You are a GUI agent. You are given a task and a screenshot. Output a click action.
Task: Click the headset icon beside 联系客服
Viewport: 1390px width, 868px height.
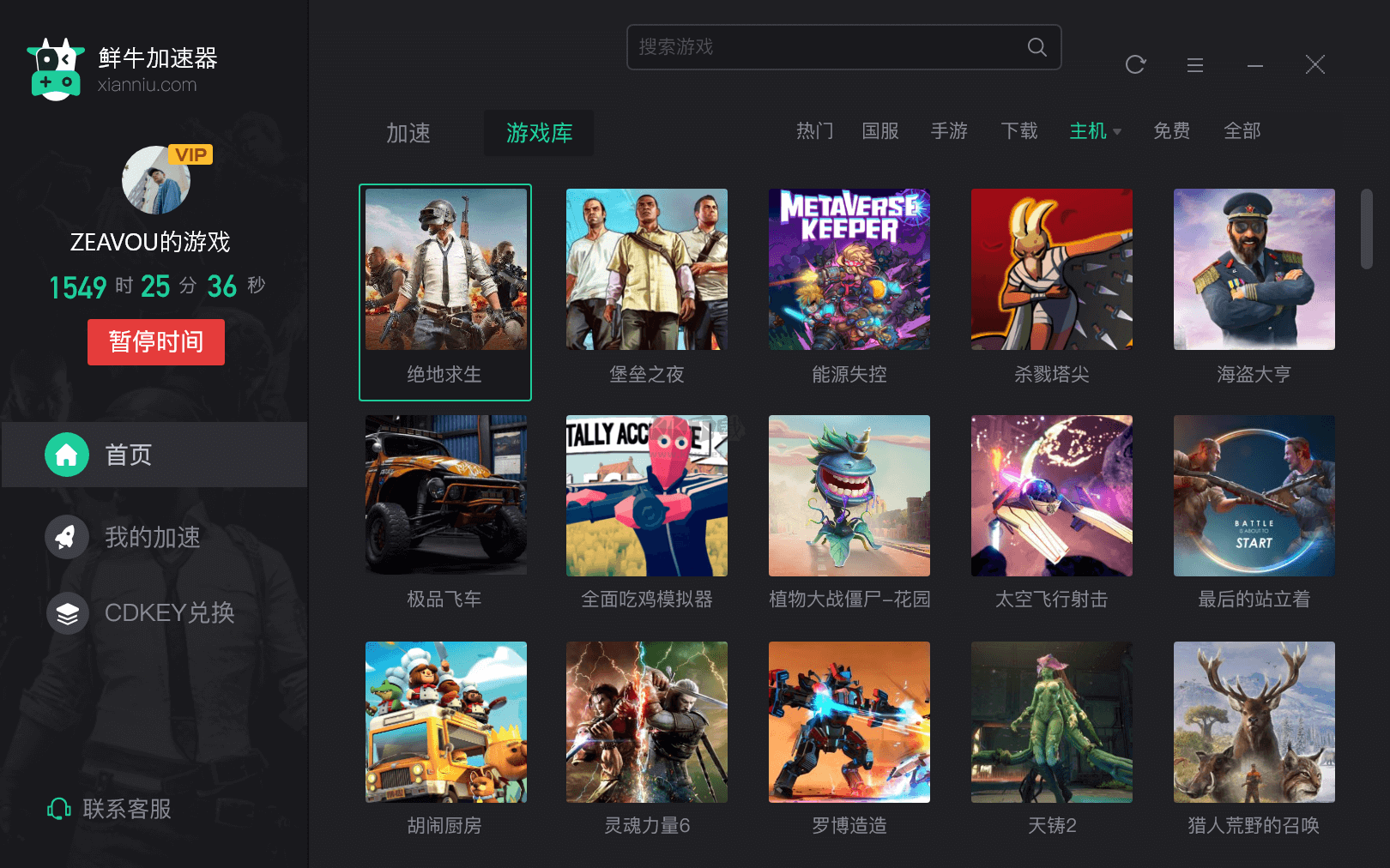tap(58, 809)
